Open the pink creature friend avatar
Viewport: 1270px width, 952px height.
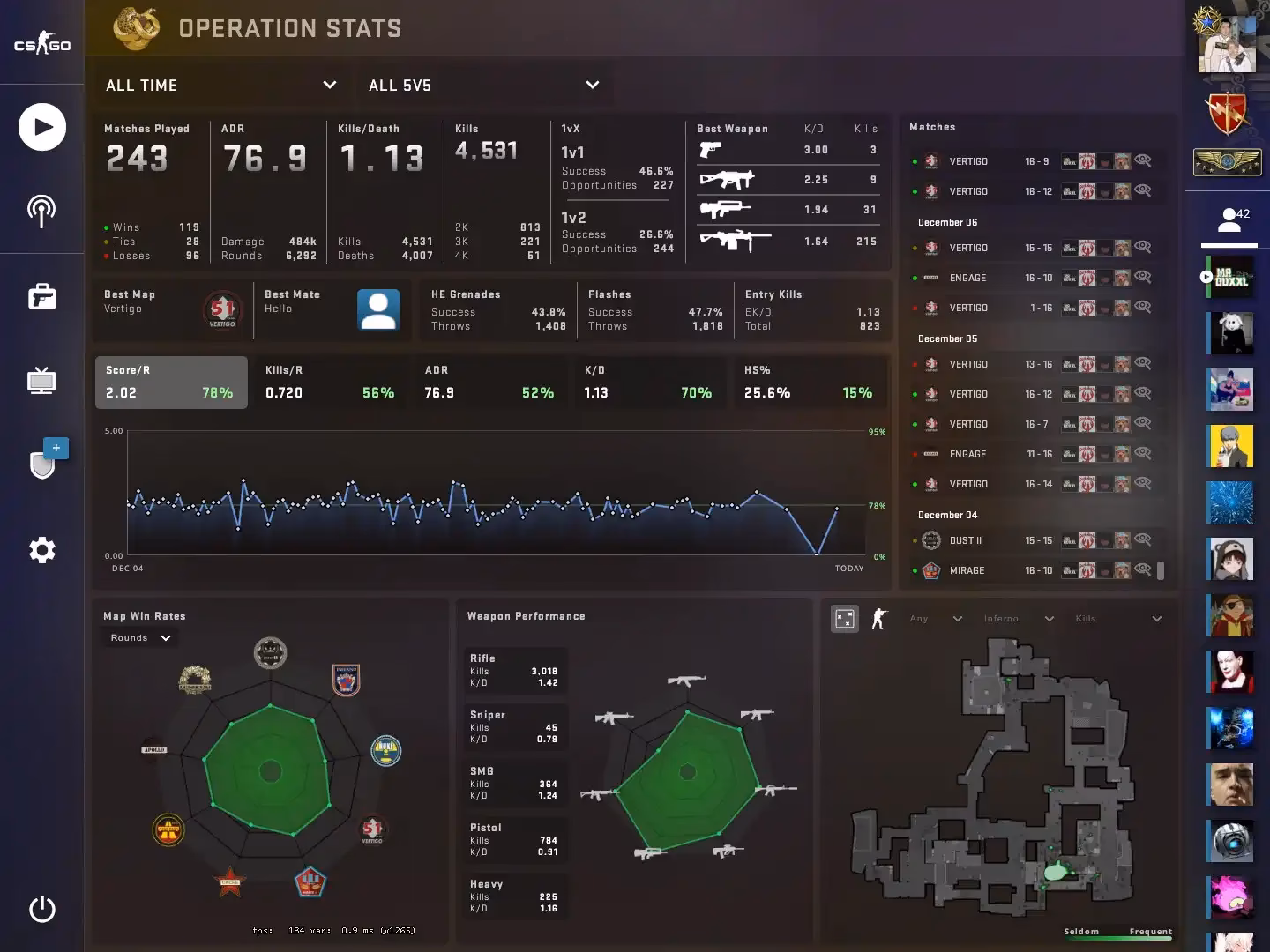pyautogui.click(x=1229, y=898)
